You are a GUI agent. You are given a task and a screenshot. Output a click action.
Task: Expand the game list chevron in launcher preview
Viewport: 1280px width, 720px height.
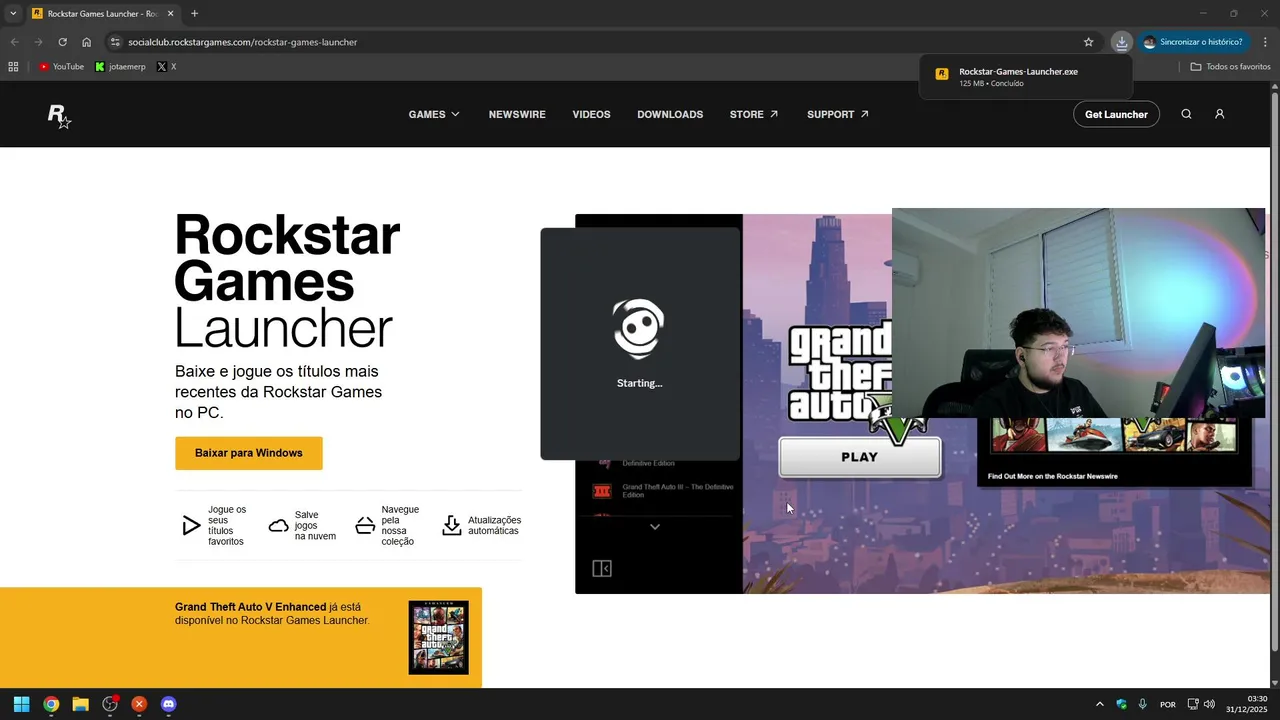(655, 527)
